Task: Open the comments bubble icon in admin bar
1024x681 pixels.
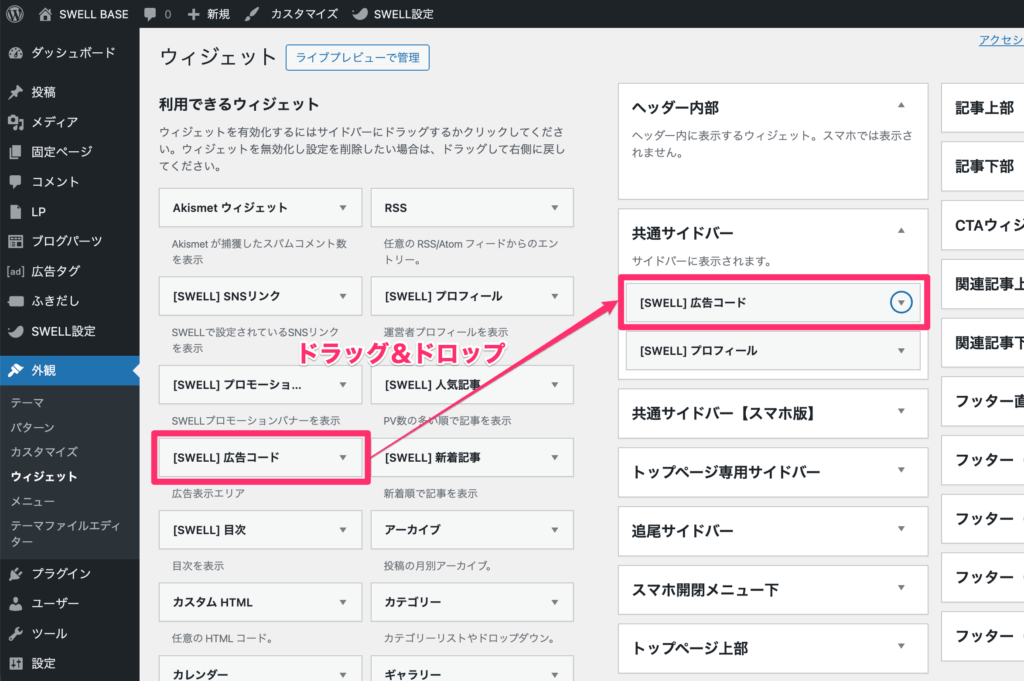Action: [150, 15]
